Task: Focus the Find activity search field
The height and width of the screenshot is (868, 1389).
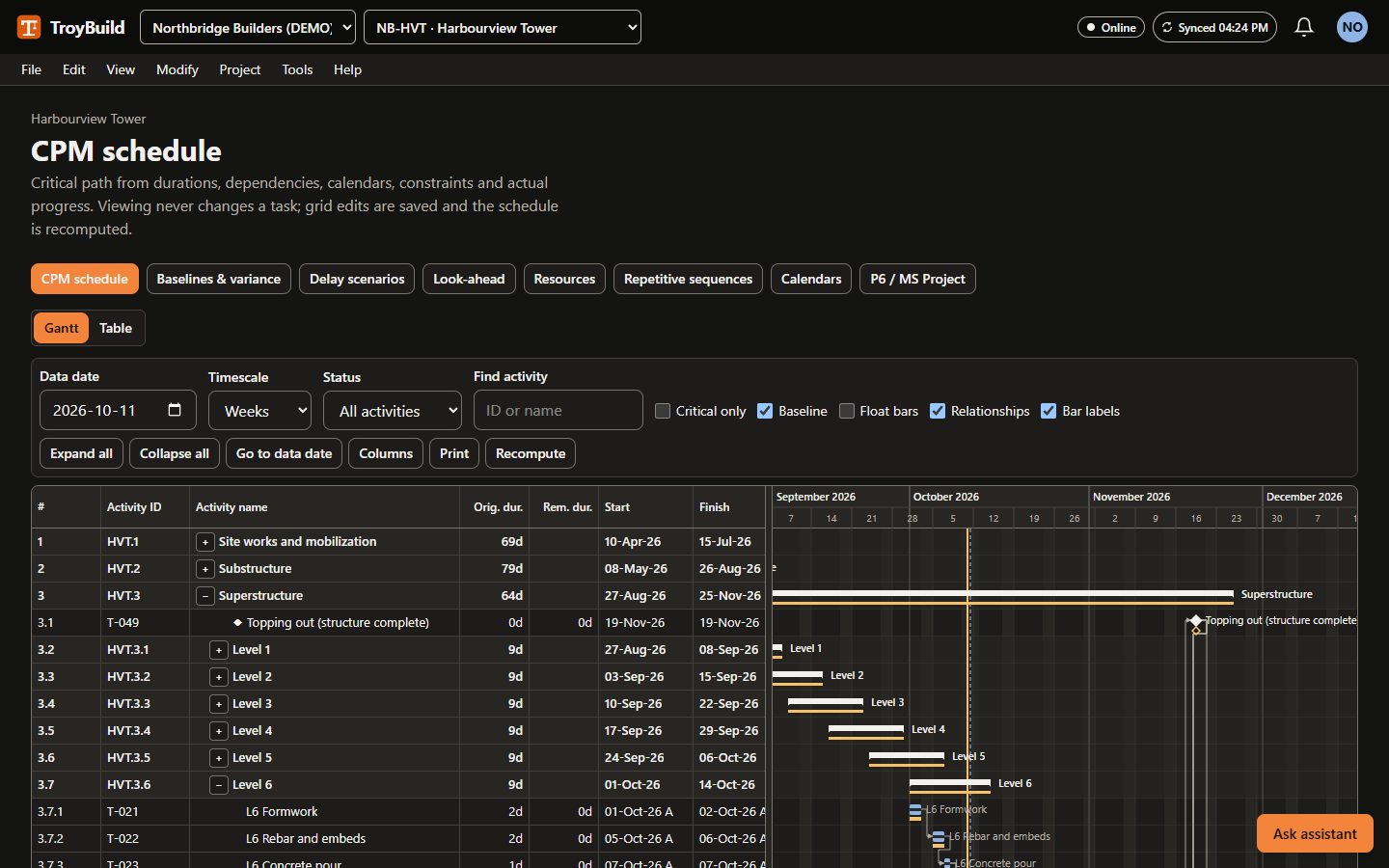Action: tap(558, 410)
